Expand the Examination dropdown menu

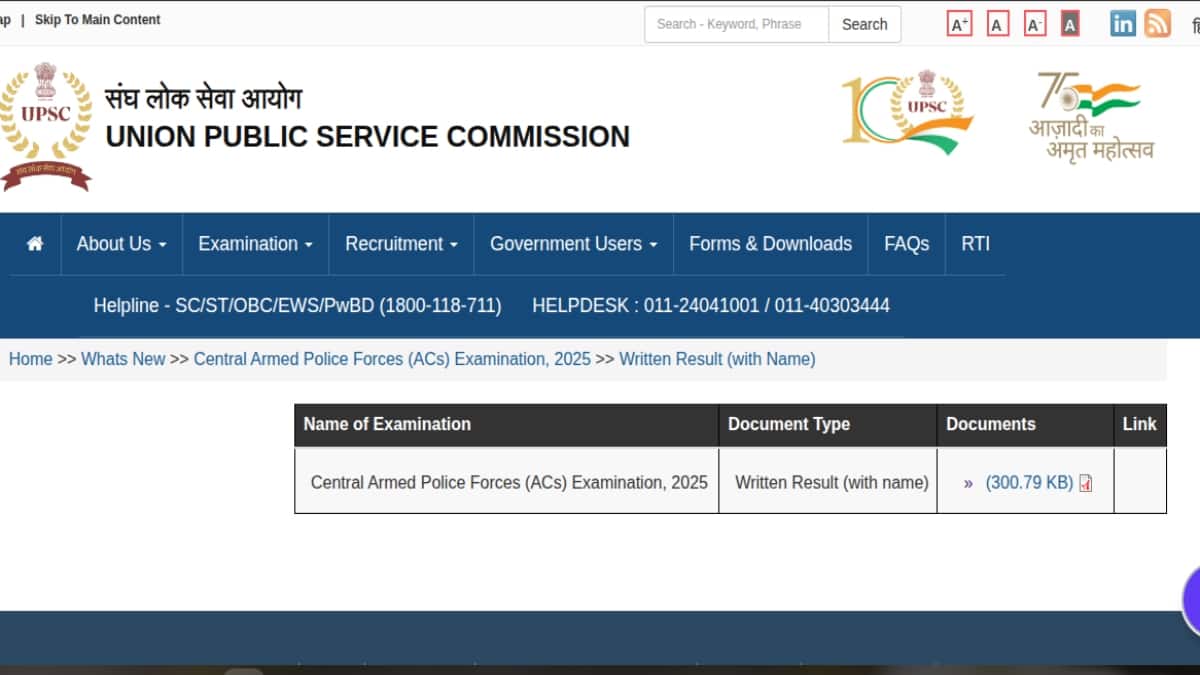255,244
